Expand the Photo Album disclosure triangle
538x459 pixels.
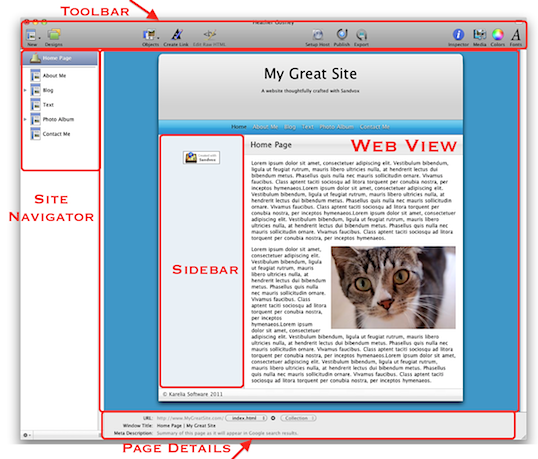(x=25, y=119)
